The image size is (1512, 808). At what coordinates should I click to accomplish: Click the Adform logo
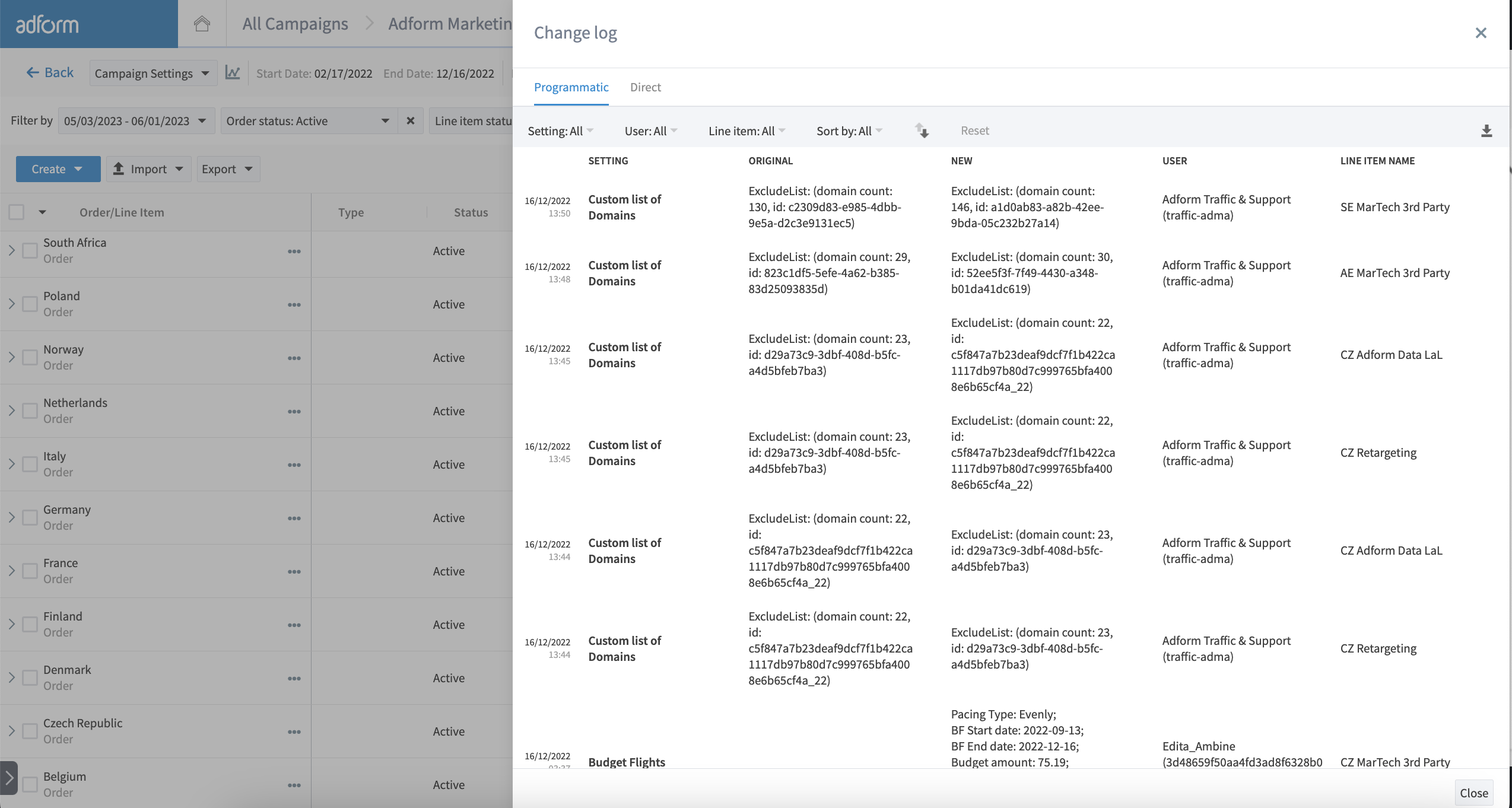[x=47, y=24]
